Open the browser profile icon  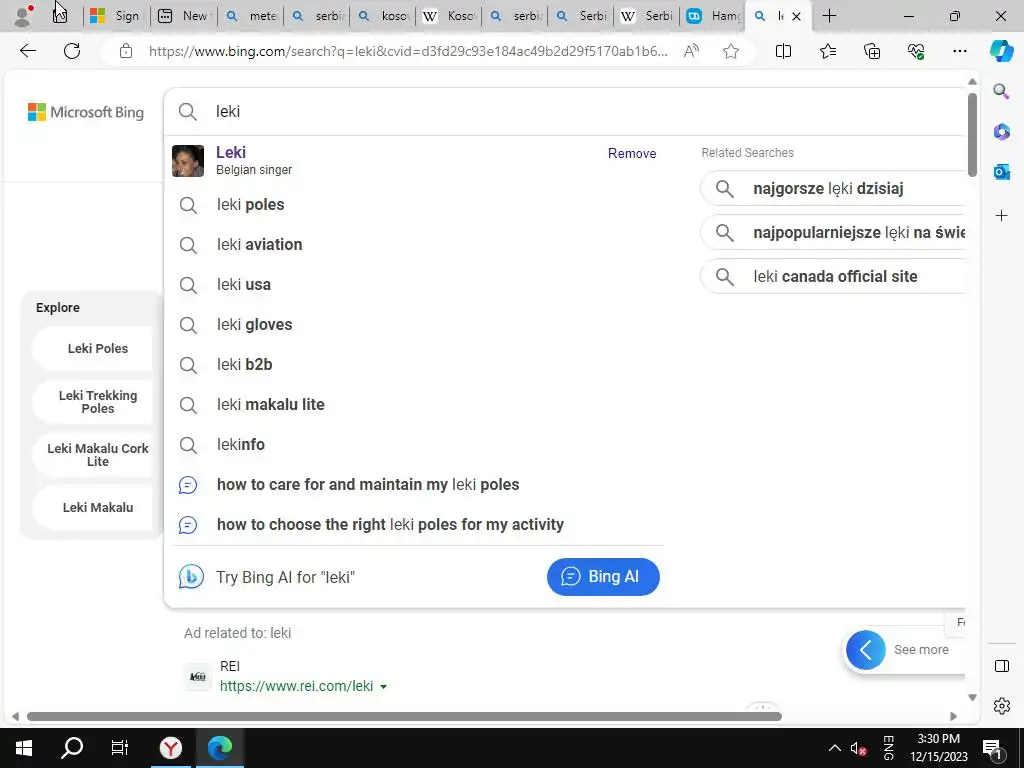click(23, 16)
